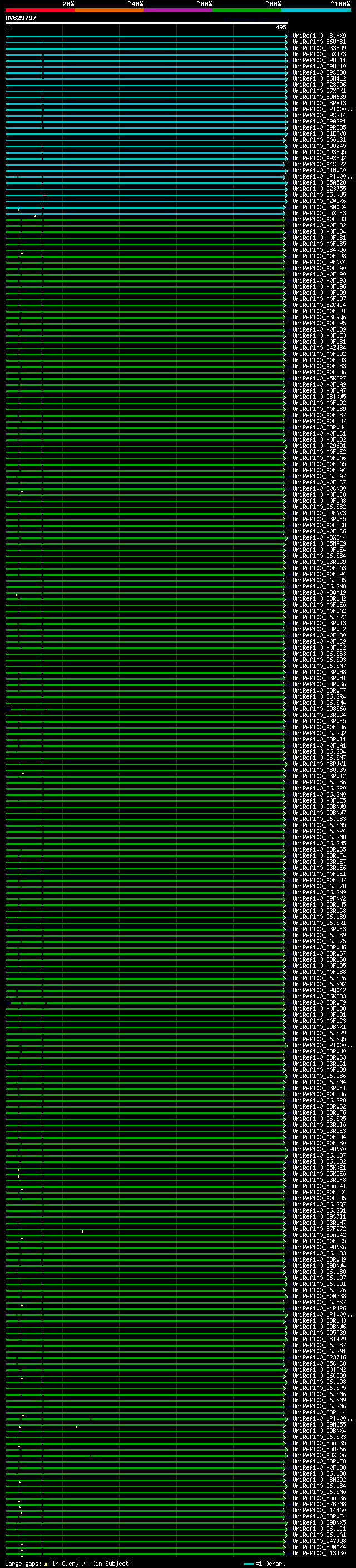Viewport: 356px width, 1568px height.
Task: Select the UniRef100_Q7XTK1 label
Action: pyautogui.click(x=319, y=91)
